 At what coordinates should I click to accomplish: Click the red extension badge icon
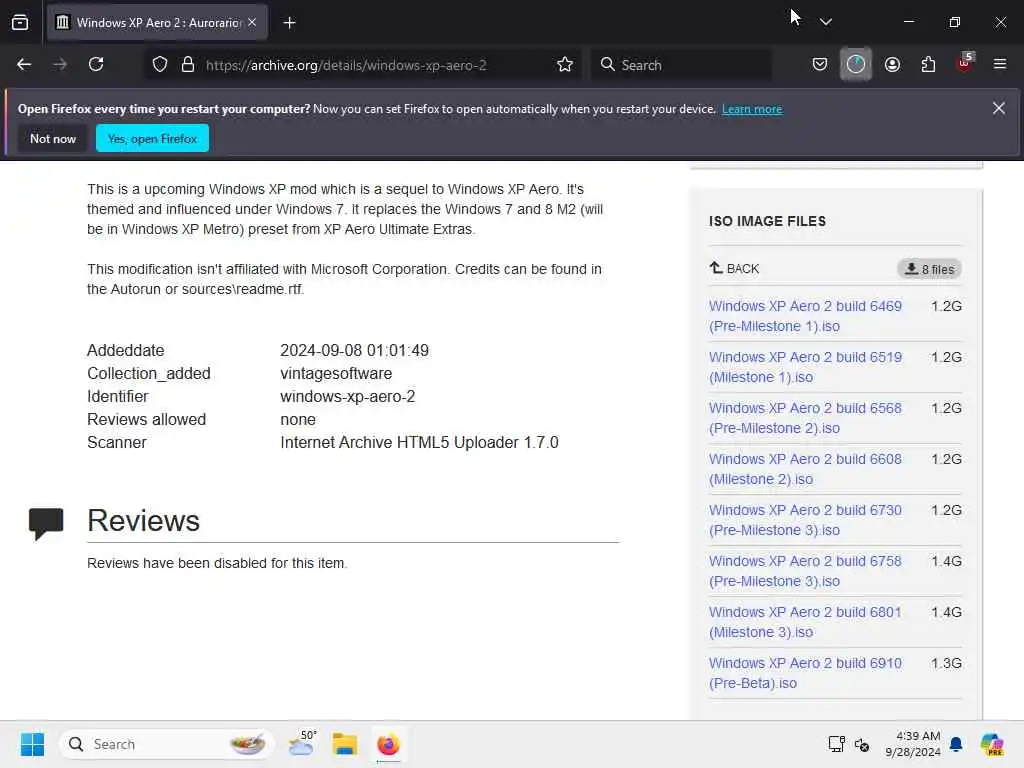point(965,63)
